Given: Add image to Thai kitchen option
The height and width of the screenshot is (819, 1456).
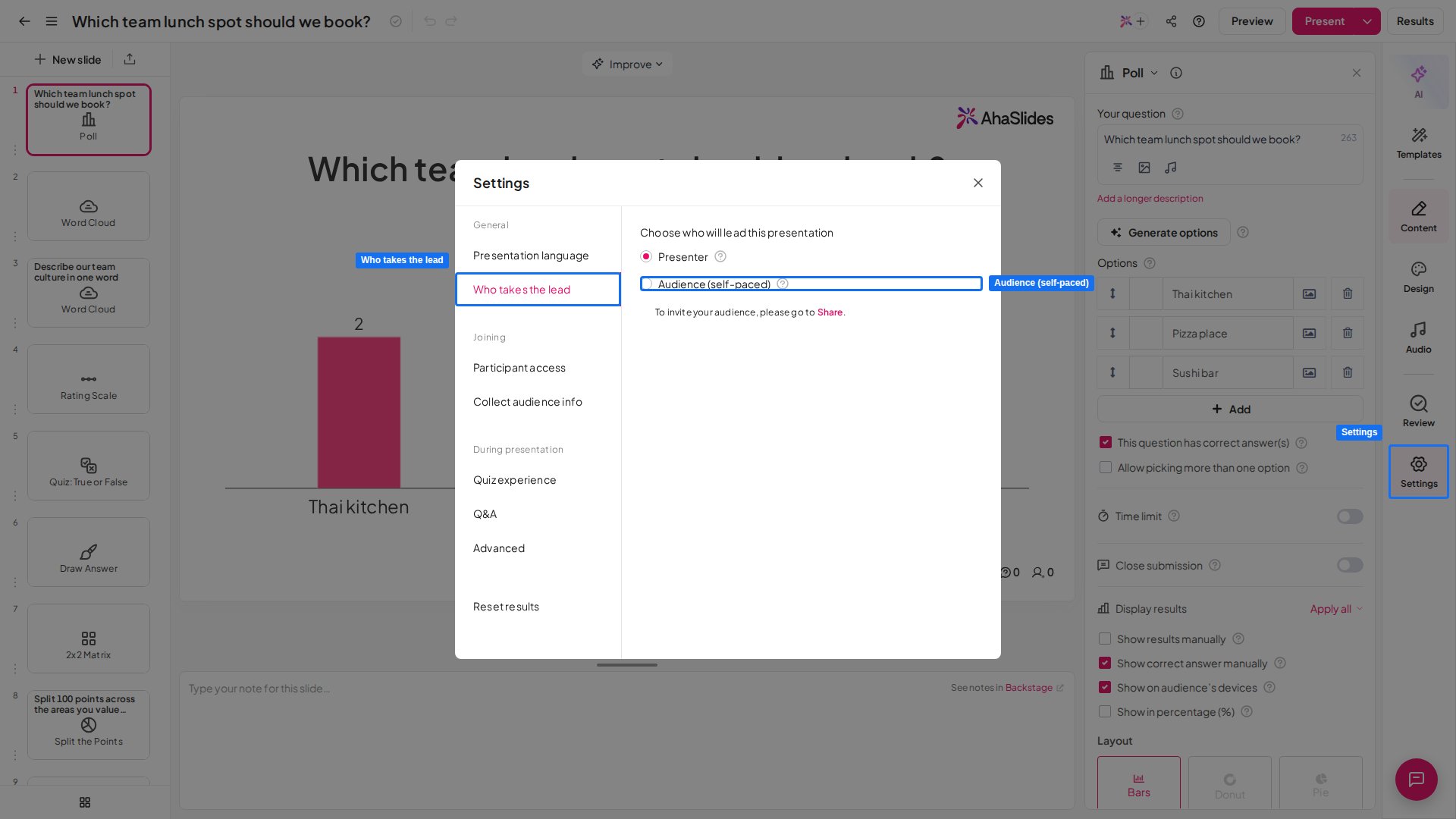Looking at the screenshot, I should coord(1309,293).
